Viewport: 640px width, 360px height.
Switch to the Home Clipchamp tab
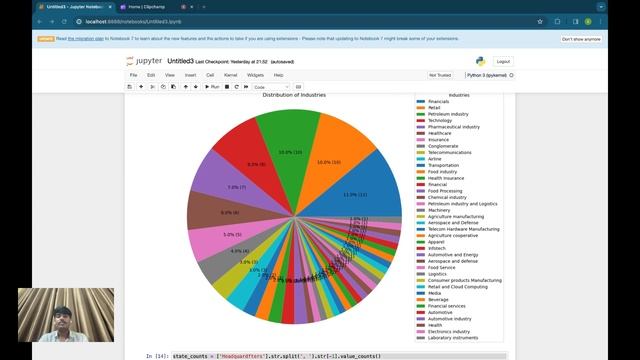point(147,7)
